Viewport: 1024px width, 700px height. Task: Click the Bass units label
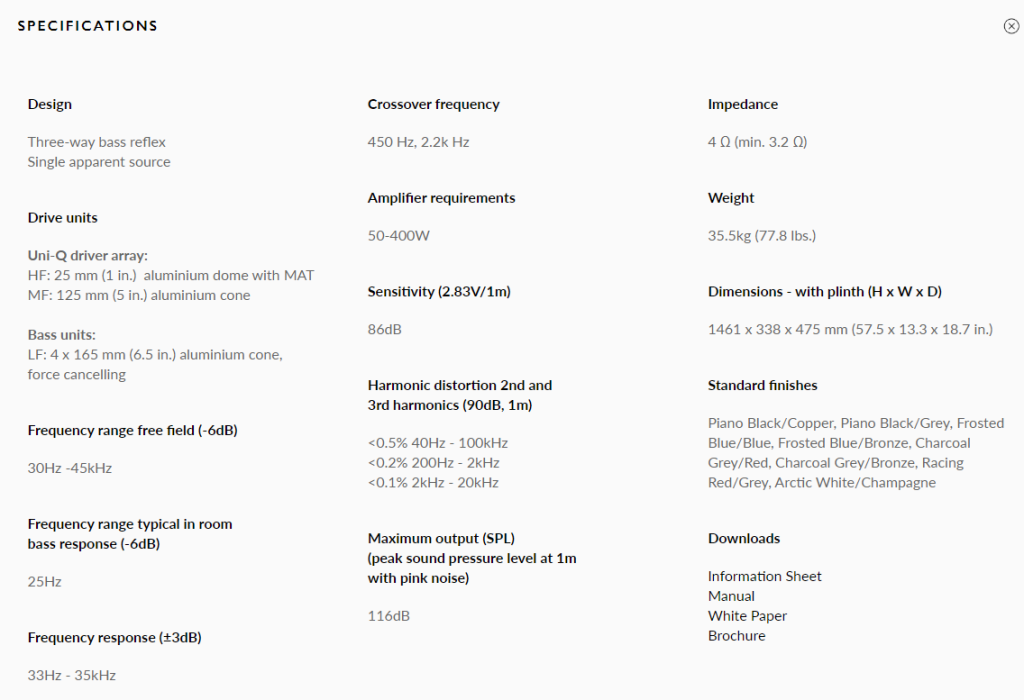(61, 335)
